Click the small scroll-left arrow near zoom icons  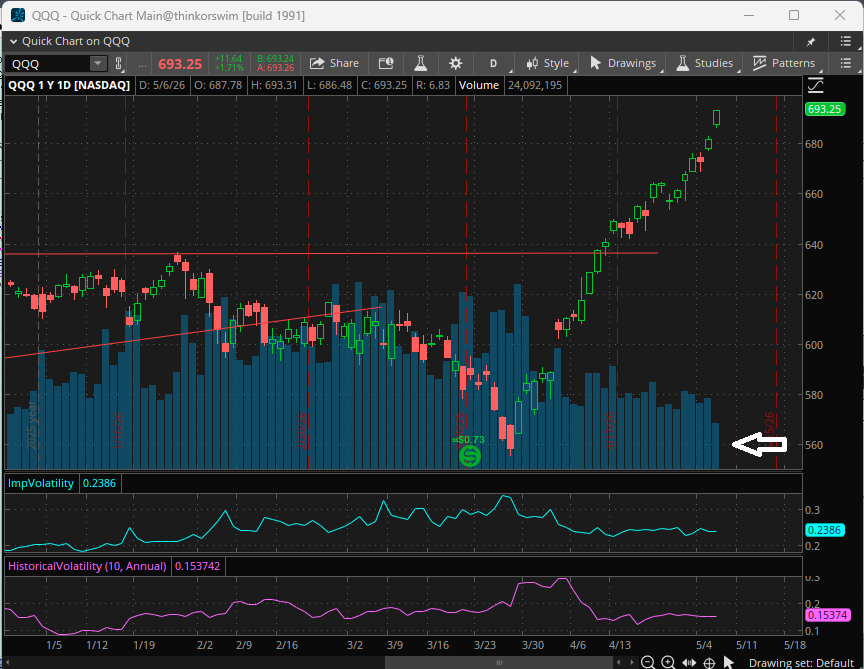(619, 662)
